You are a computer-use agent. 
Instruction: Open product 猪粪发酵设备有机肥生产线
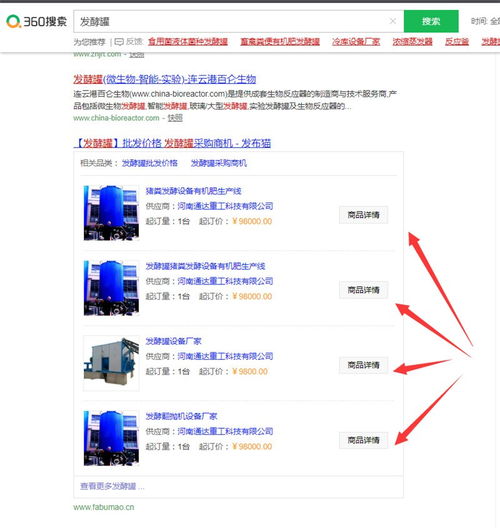(193, 191)
